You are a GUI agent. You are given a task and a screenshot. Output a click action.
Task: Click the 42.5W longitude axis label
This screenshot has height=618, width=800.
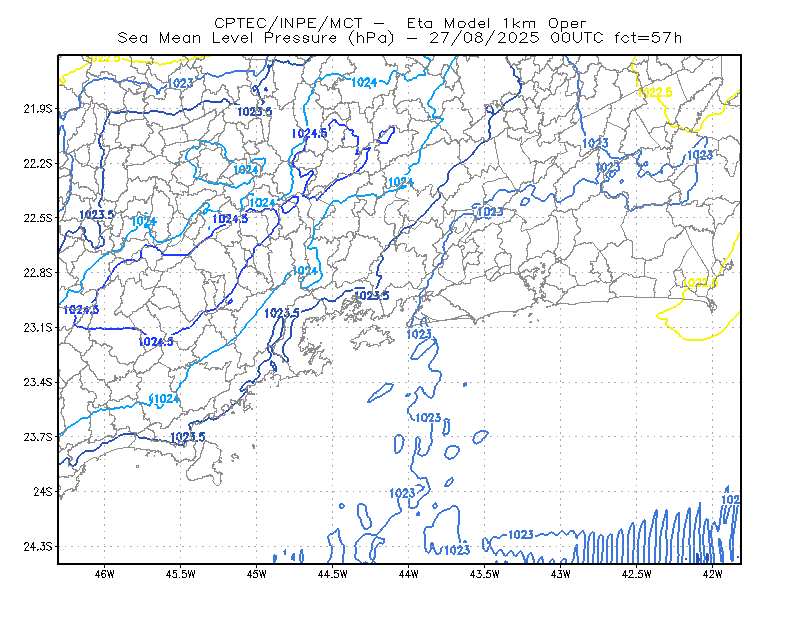coord(637,574)
